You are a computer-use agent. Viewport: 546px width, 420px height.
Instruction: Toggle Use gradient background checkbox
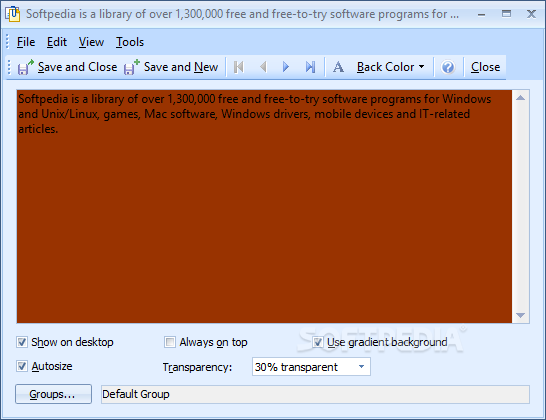pos(317,342)
